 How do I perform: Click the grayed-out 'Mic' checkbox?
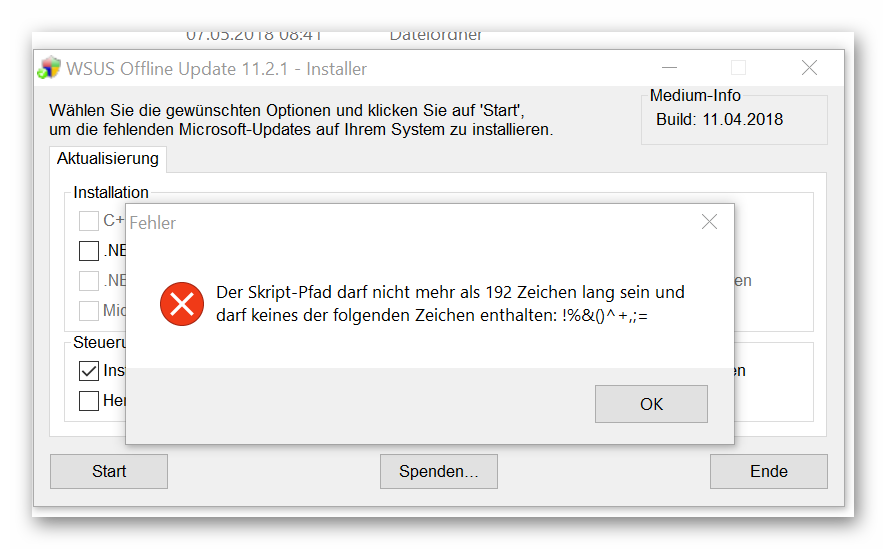click(x=89, y=311)
